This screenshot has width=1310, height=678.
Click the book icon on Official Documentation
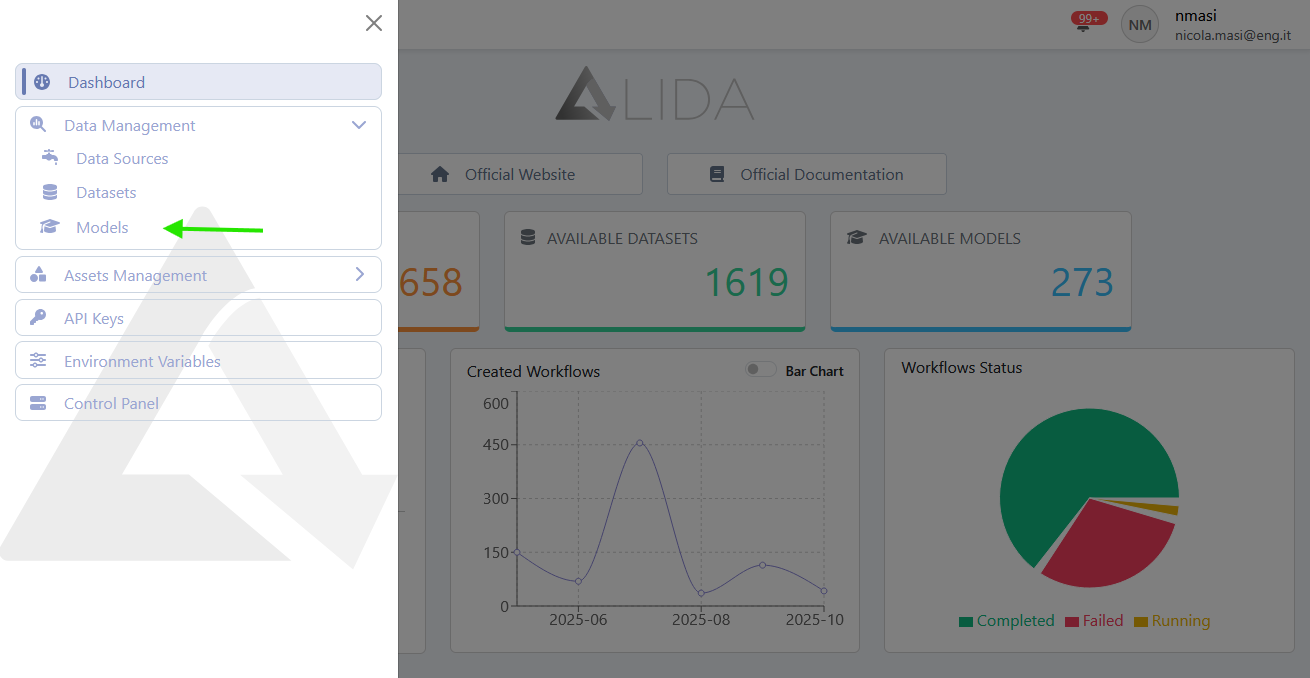click(716, 174)
